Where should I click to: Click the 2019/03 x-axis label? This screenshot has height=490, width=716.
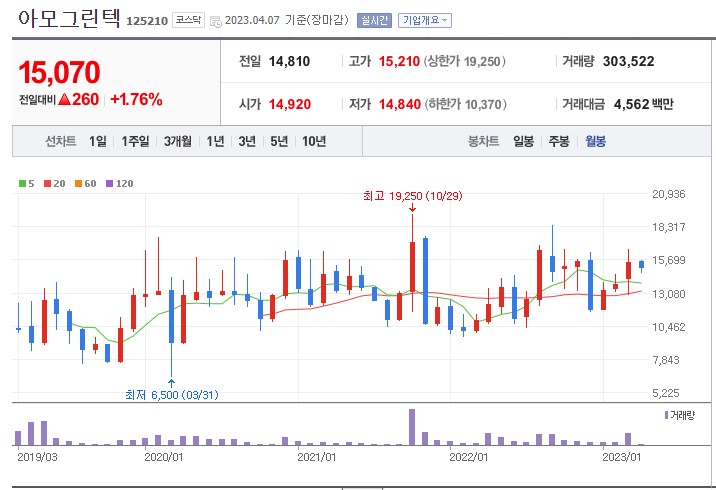pos(37,457)
